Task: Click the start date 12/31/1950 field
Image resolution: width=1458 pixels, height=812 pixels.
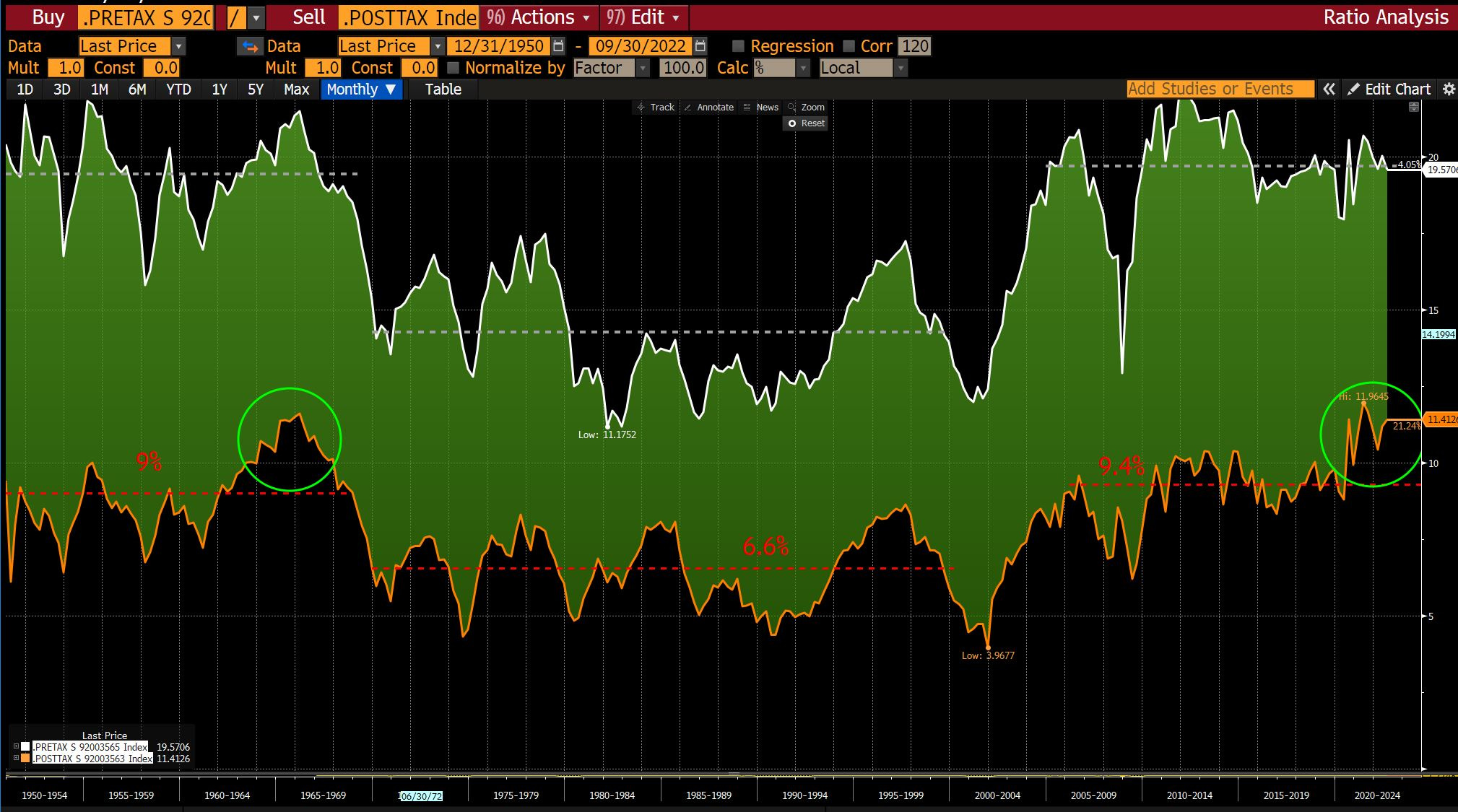Action: tap(498, 46)
